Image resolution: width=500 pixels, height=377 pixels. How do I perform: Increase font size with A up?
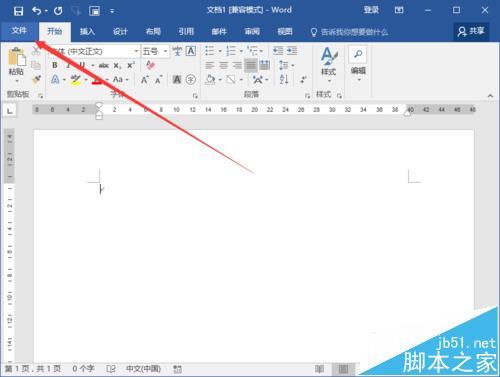pyautogui.click(x=145, y=79)
